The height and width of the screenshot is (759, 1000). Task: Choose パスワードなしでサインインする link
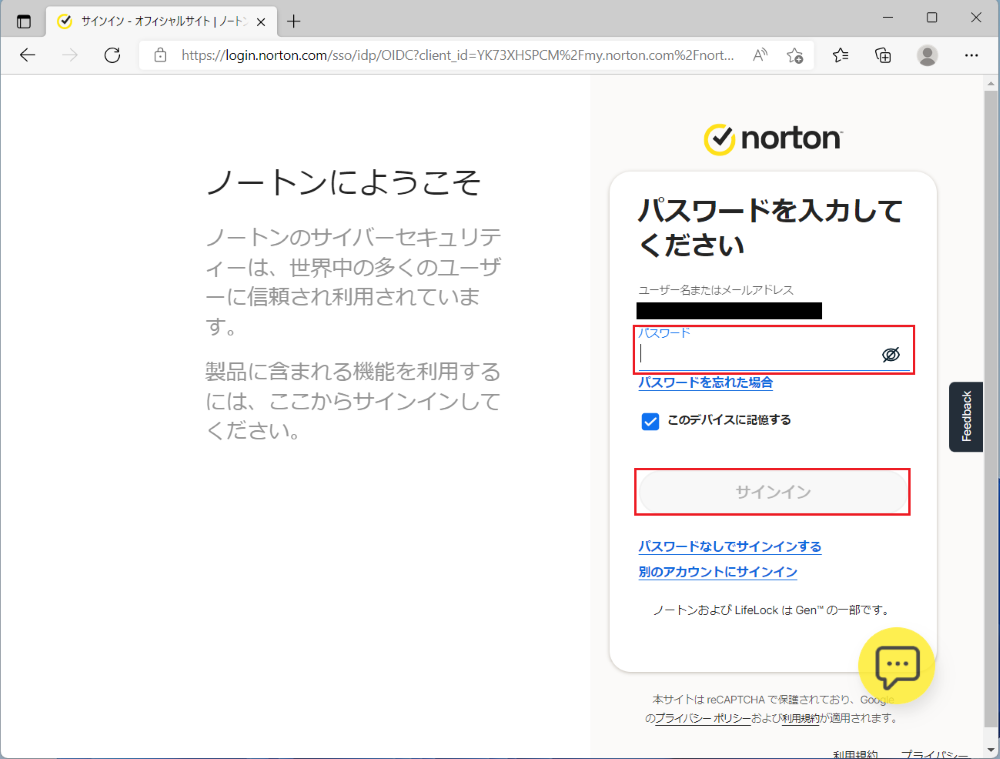point(730,547)
